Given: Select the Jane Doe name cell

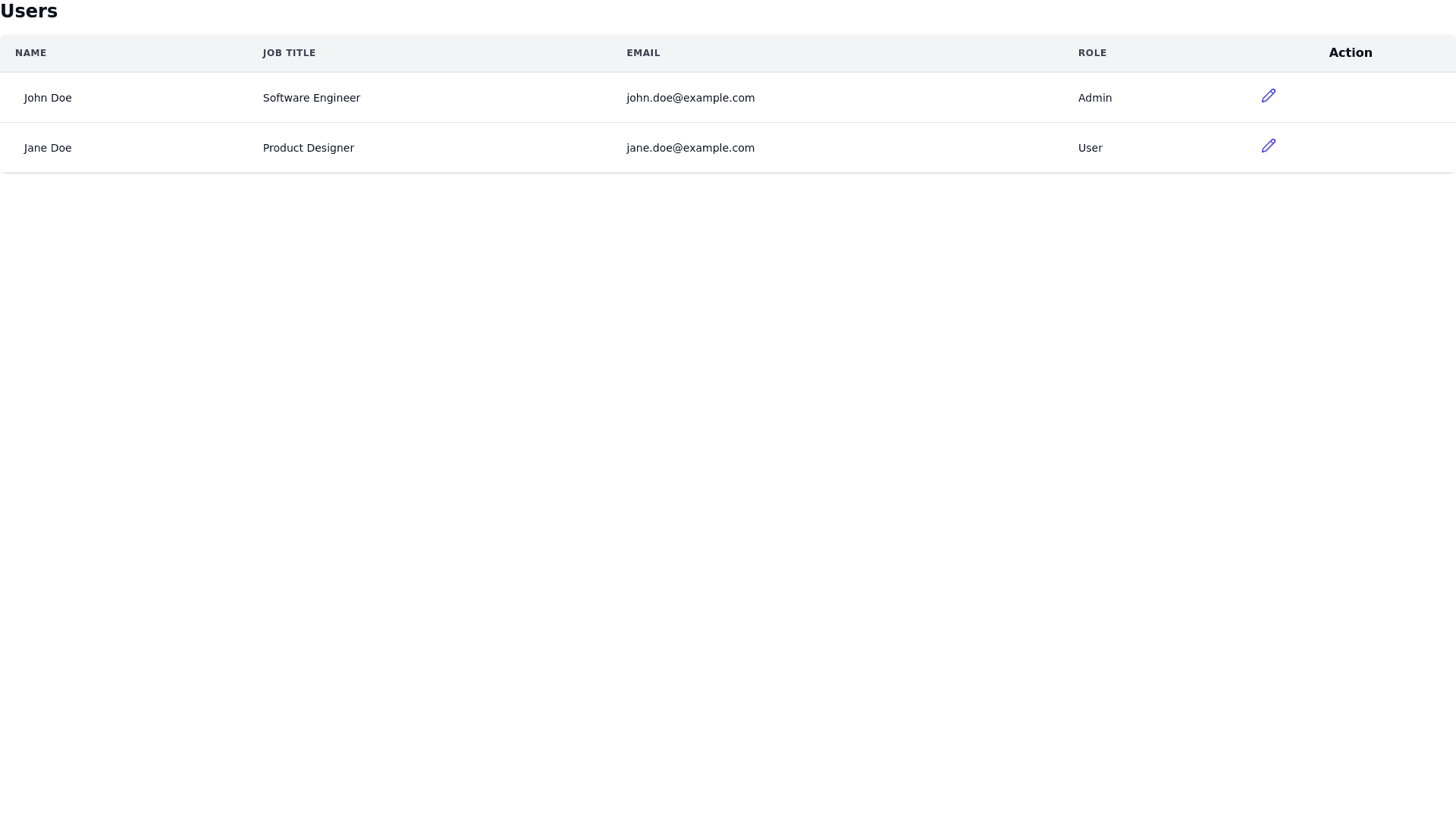Looking at the screenshot, I should [48, 148].
